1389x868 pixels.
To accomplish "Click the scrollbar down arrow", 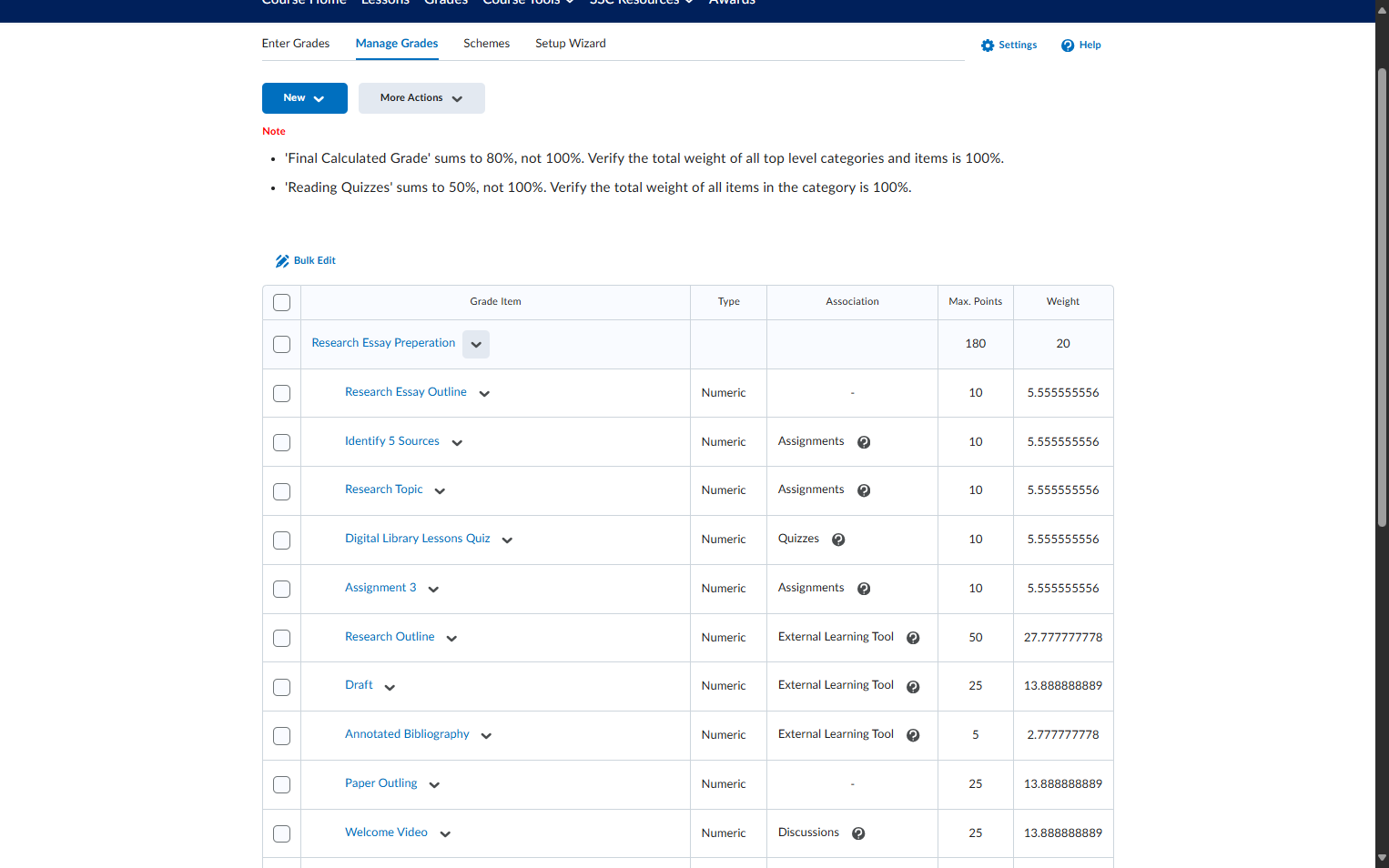I will pos(1382,857).
